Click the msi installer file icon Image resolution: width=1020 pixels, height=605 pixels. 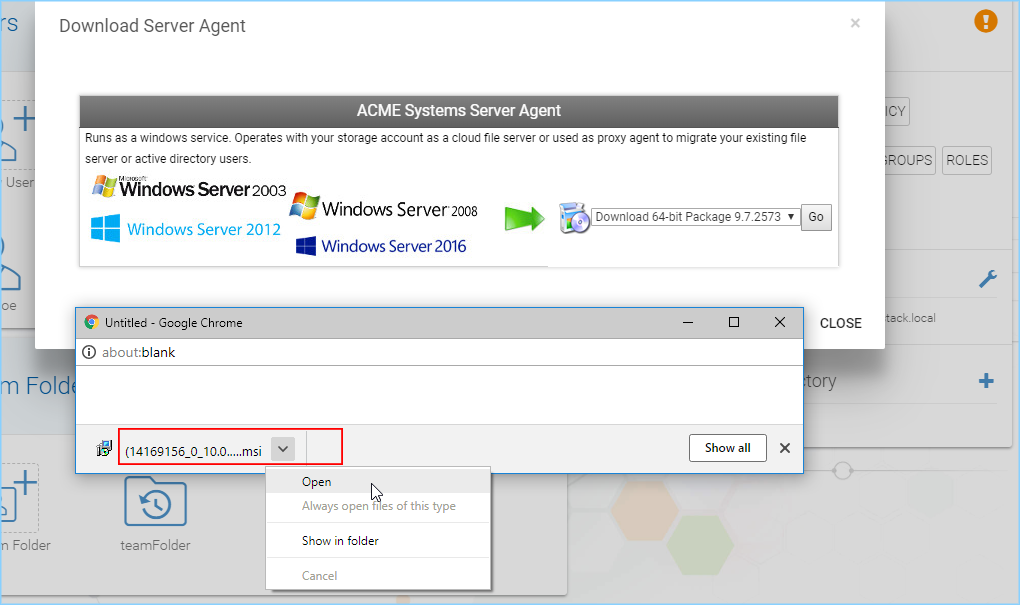tap(104, 448)
